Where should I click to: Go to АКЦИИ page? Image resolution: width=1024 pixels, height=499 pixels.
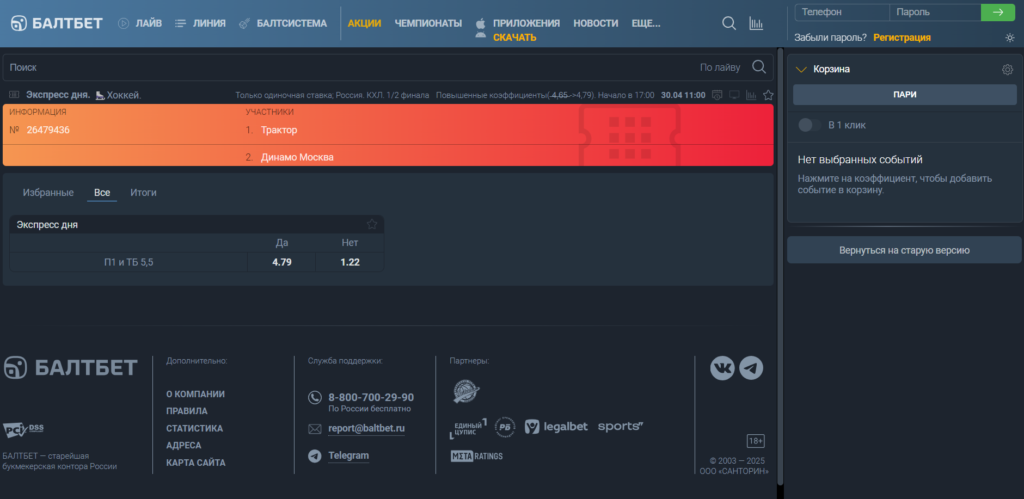click(364, 24)
